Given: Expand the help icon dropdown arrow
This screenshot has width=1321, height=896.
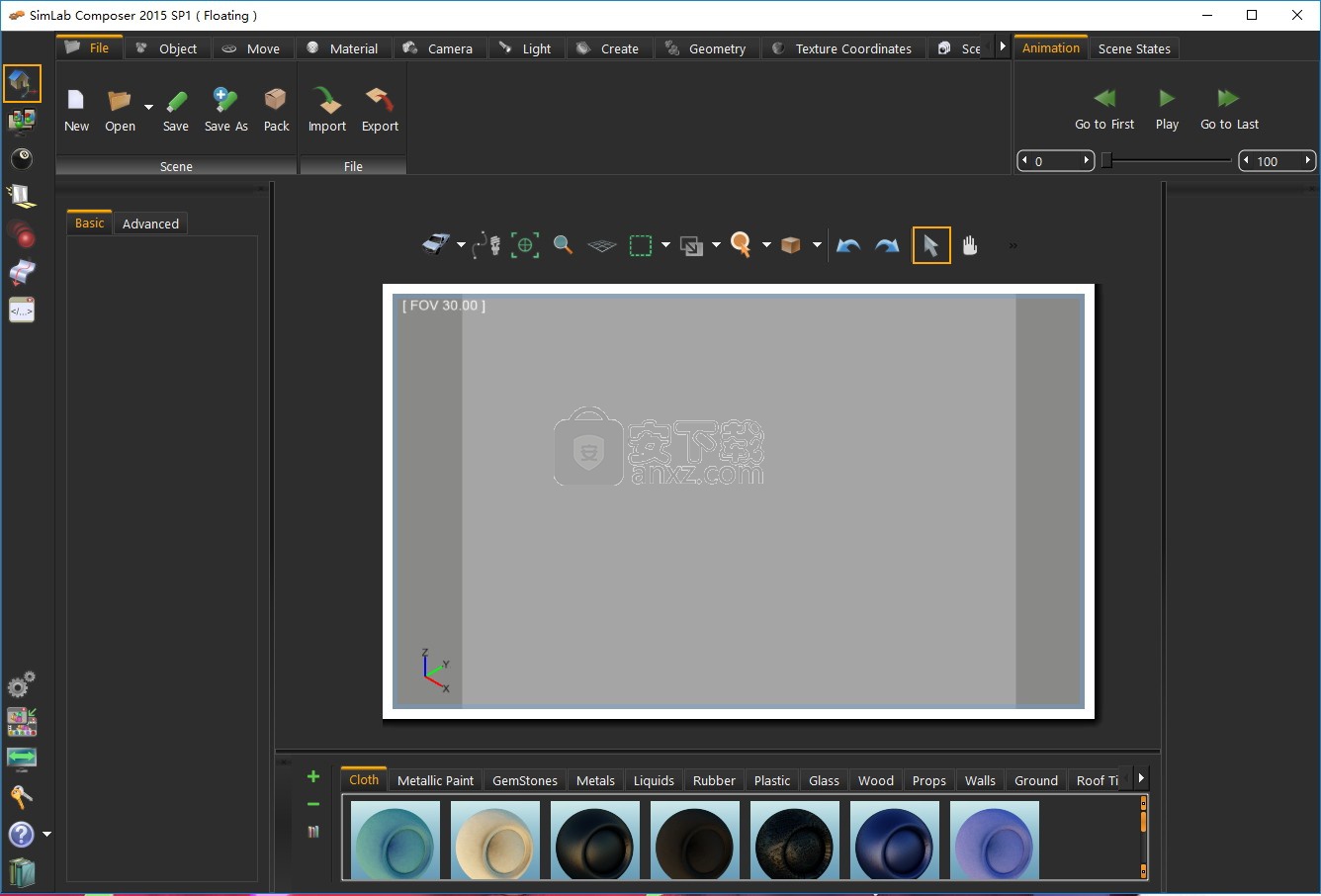Looking at the screenshot, I should click(x=46, y=835).
